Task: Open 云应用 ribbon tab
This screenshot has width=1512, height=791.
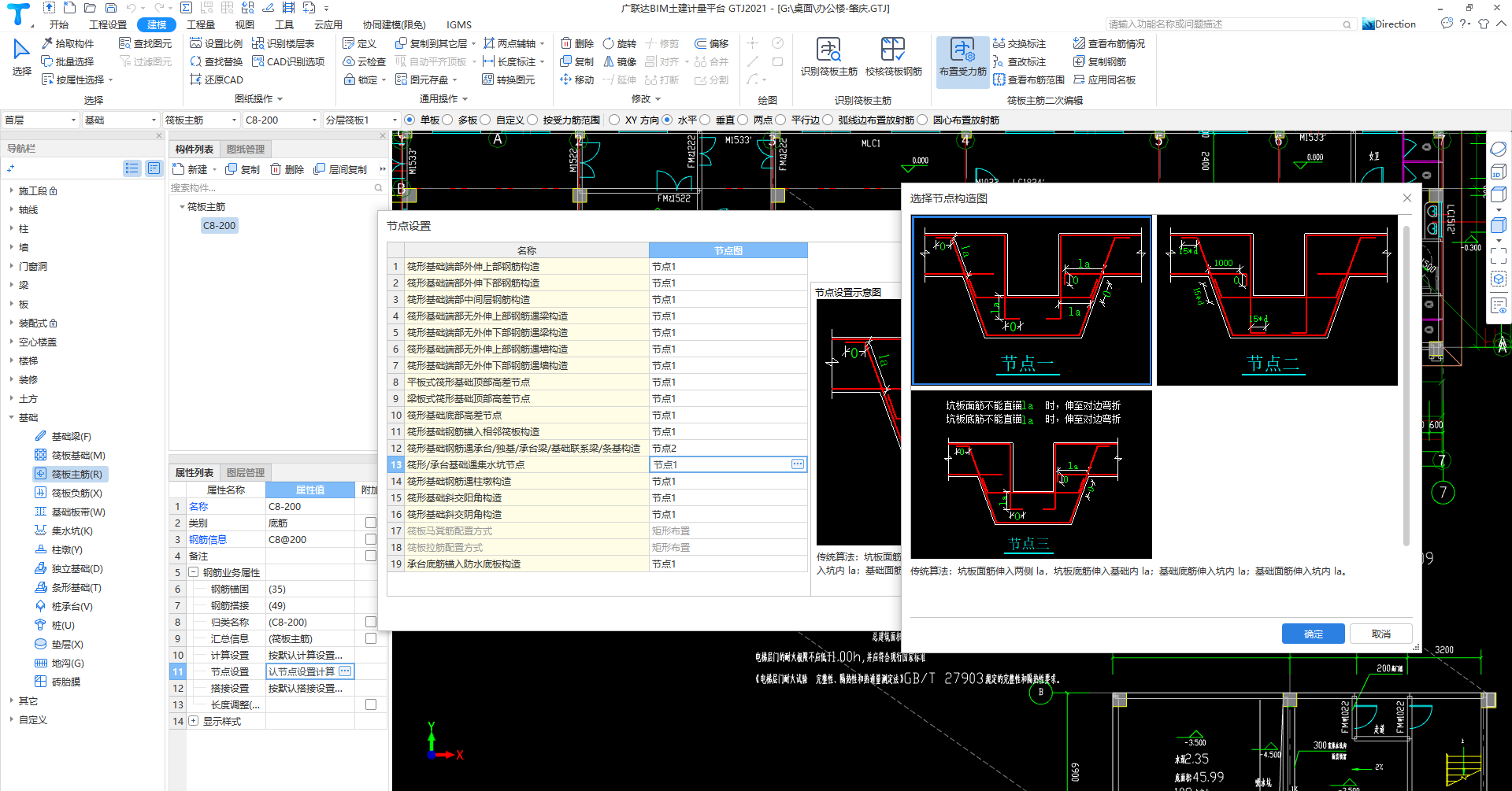Action: pyautogui.click(x=328, y=24)
